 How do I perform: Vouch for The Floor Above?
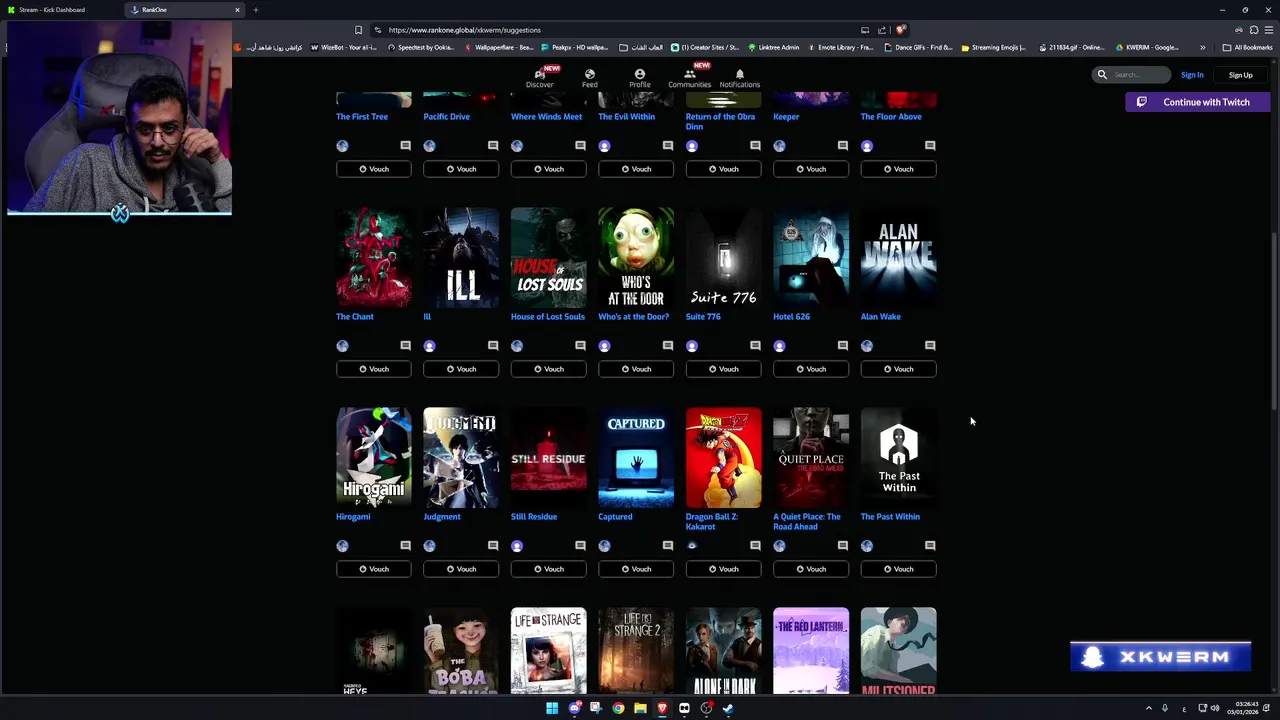coord(899,169)
